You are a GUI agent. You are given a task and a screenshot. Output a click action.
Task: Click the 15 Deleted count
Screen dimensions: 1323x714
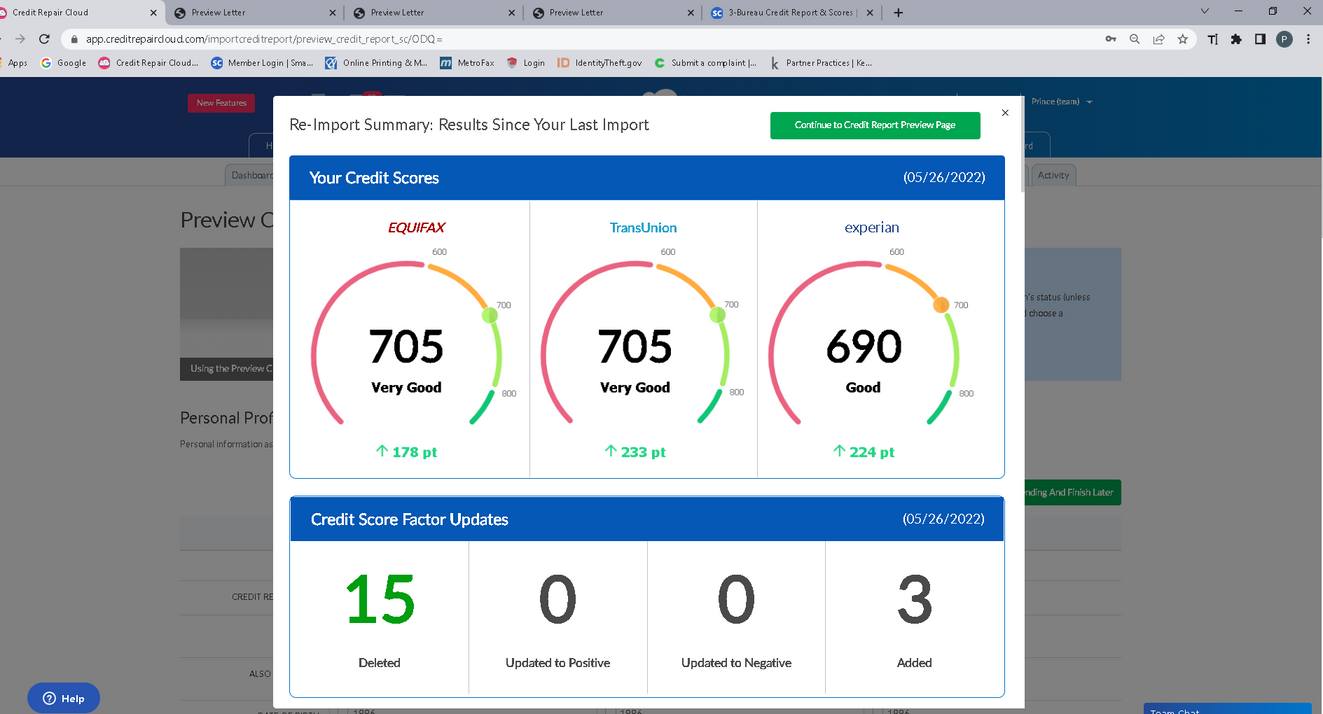click(x=380, y=600)
